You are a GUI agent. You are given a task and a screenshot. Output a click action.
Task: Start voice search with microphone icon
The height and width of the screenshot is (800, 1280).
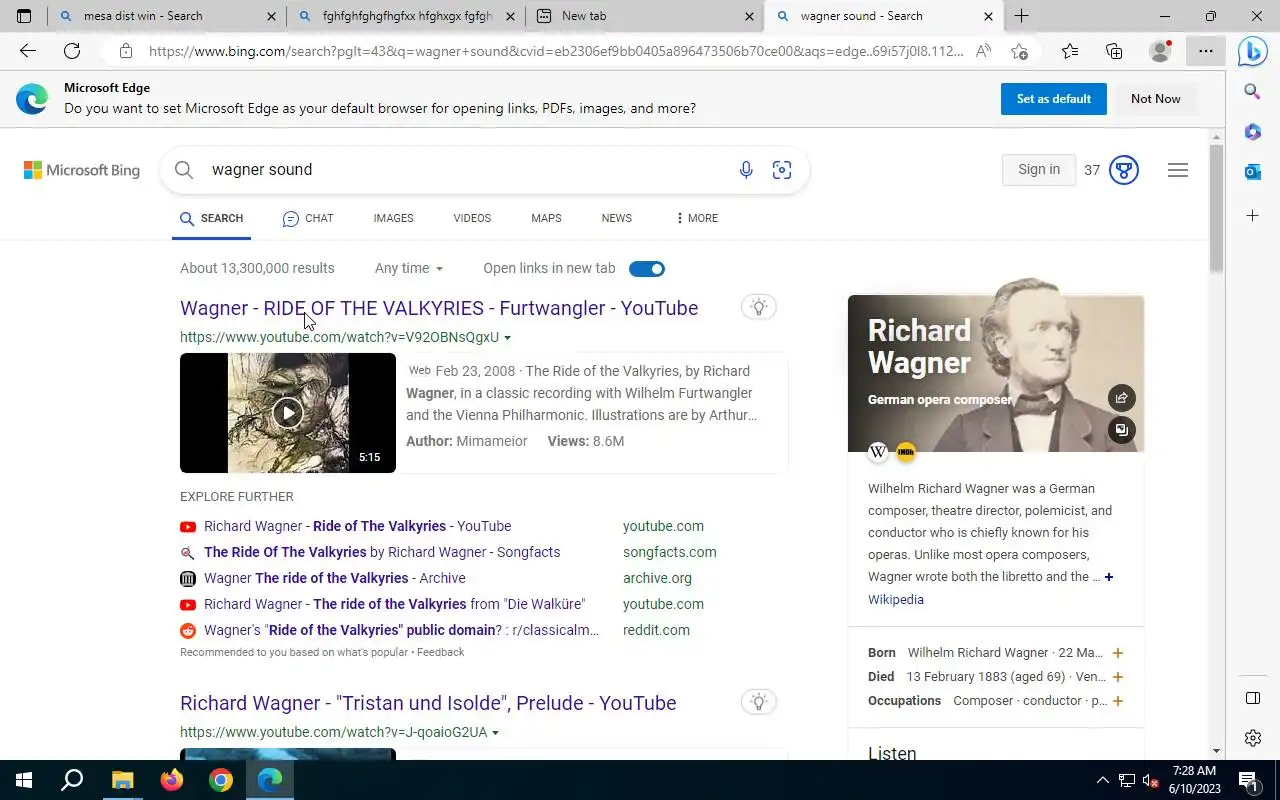(746, 170)
